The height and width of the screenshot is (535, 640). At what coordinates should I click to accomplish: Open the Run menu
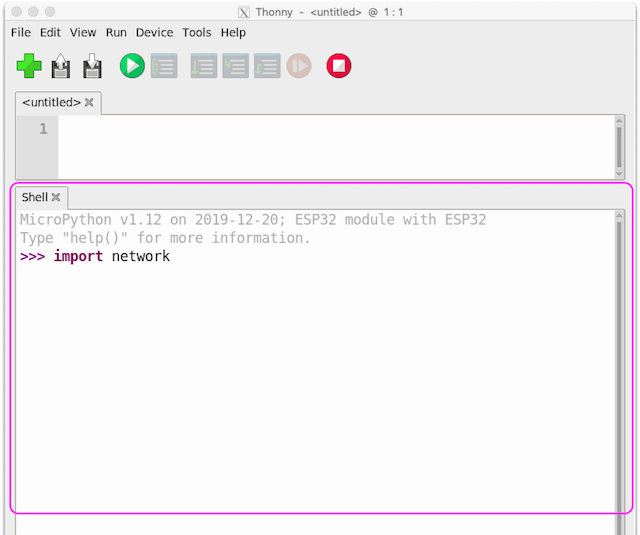tap(116, 33)
